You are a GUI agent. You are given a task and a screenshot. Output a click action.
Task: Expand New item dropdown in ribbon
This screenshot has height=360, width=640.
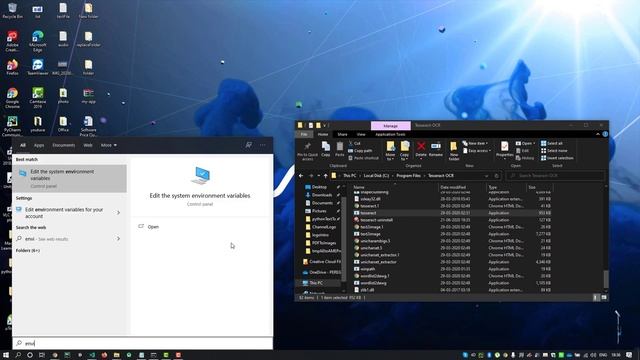pyautogui.click(x=487, y=143)
